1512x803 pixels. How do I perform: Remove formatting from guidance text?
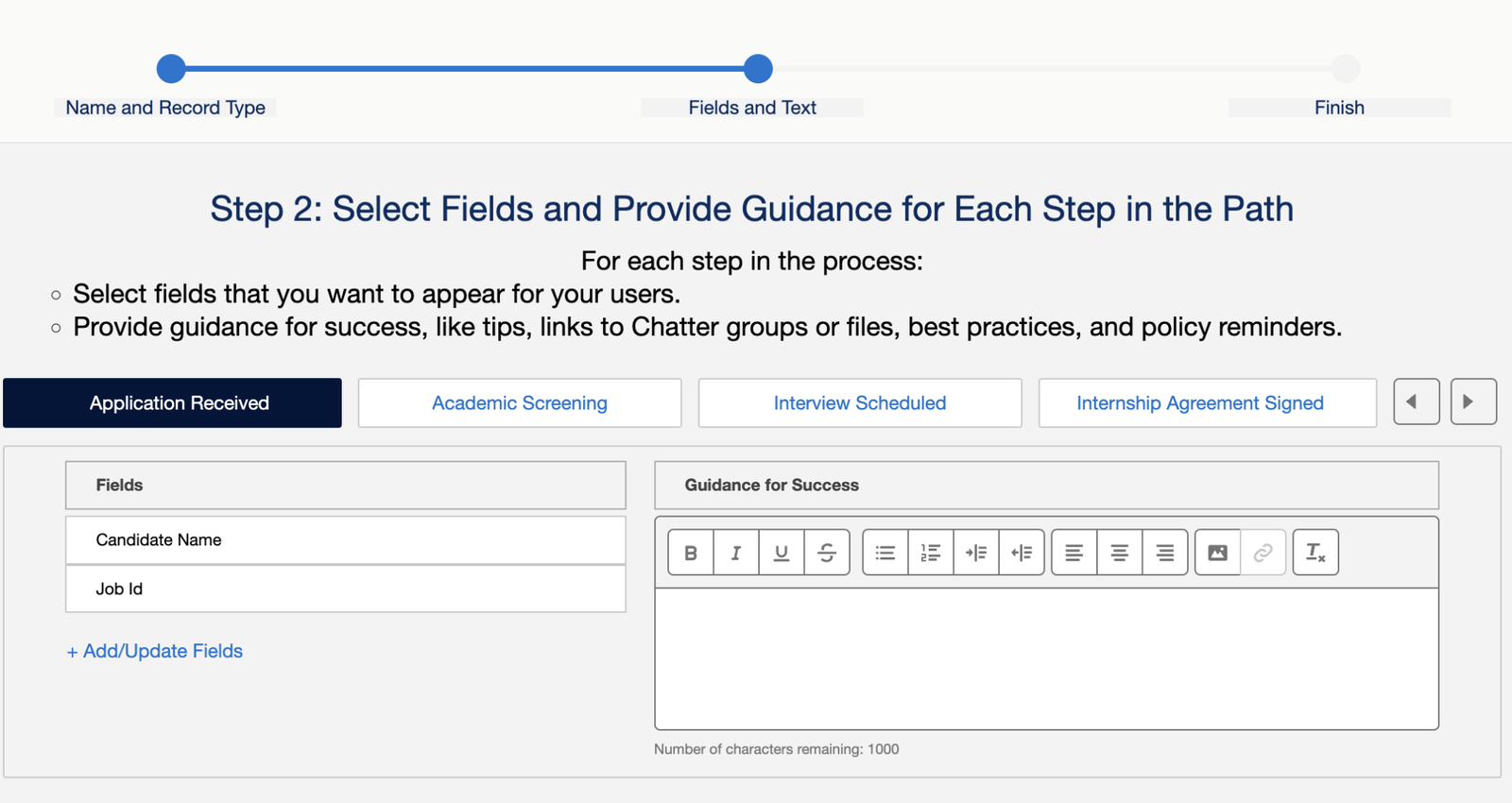click(1315, 553)
